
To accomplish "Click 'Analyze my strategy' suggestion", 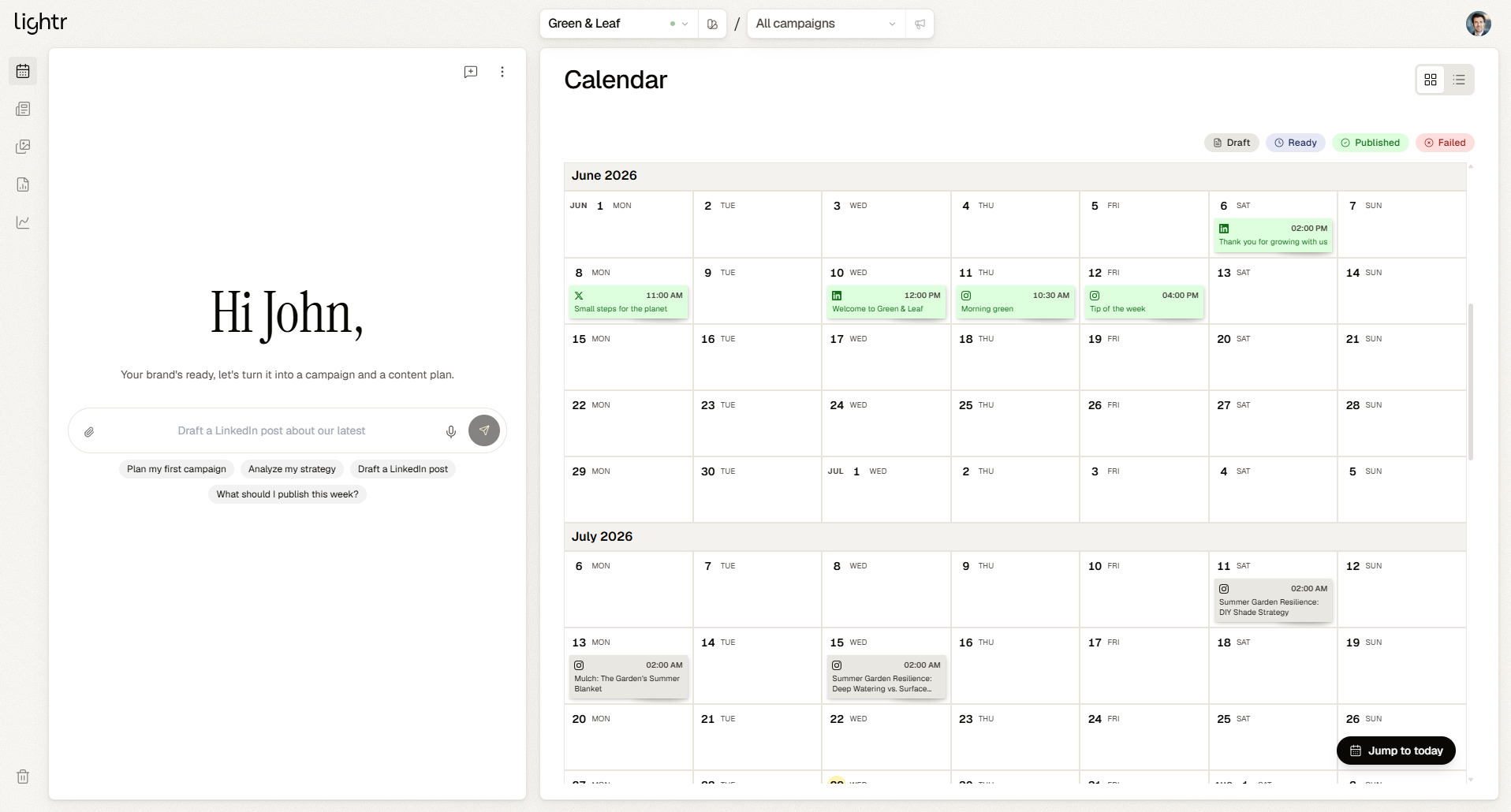I will [x=292, y=469].
